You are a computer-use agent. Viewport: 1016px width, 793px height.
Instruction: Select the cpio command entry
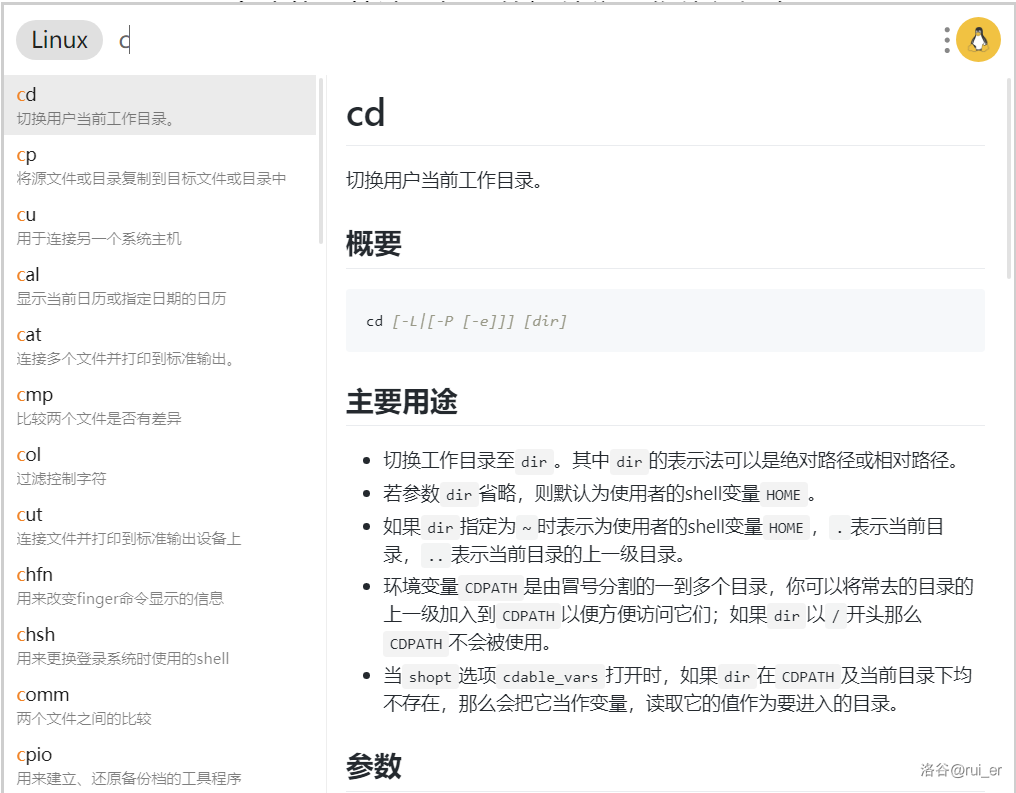[x=160, y=765]
